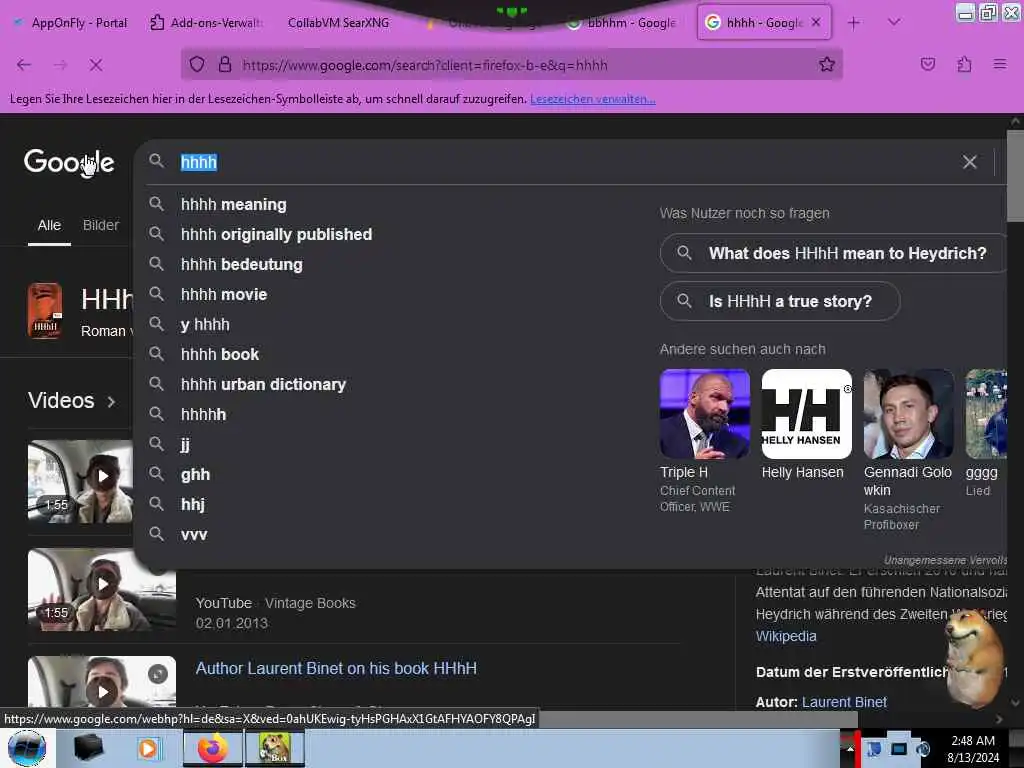Open the Pocket save icon
Viewport: 1024px width, 768px height.
[927, 65]
